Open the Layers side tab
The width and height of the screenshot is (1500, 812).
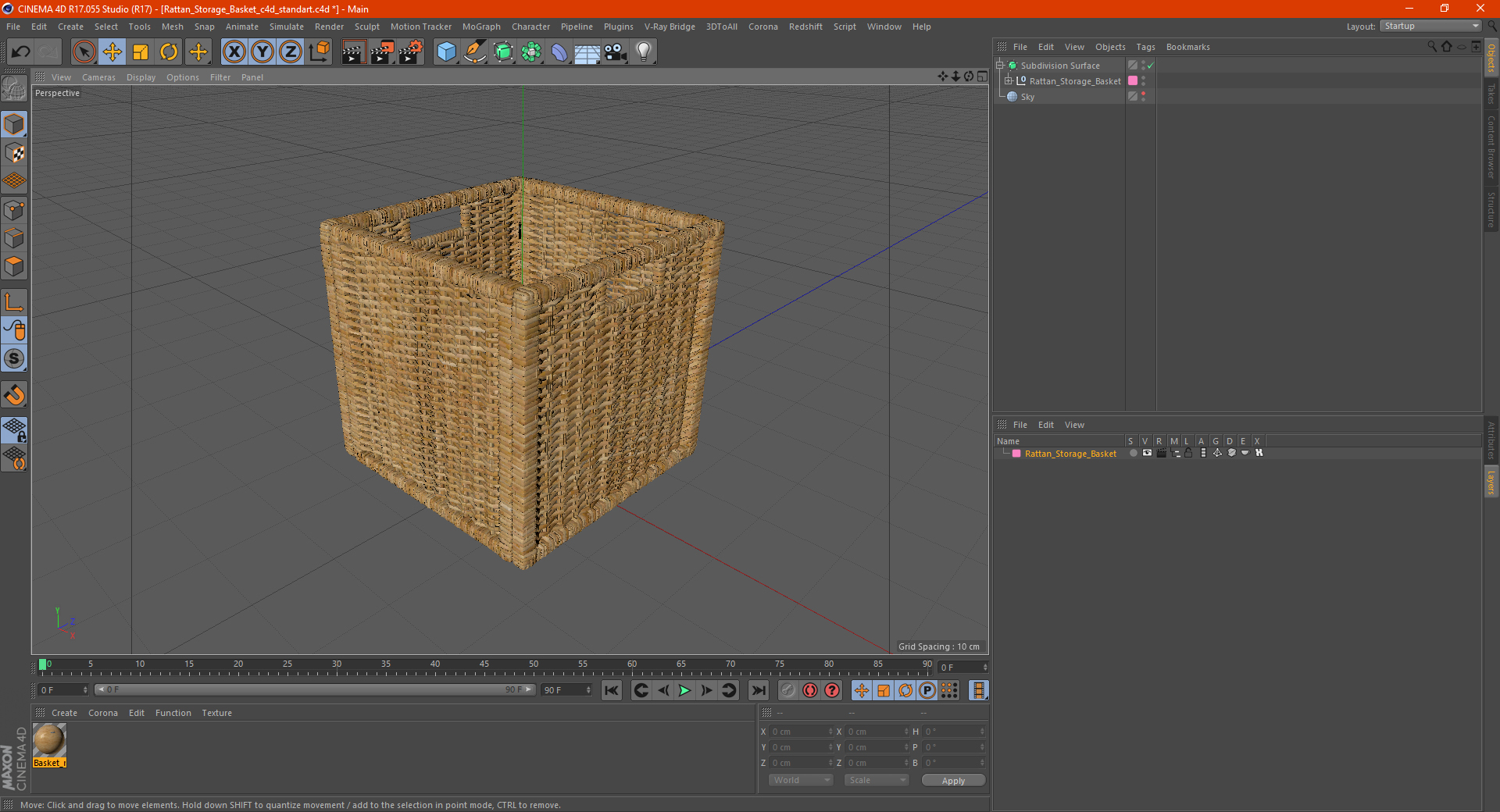pos(1491,482)
